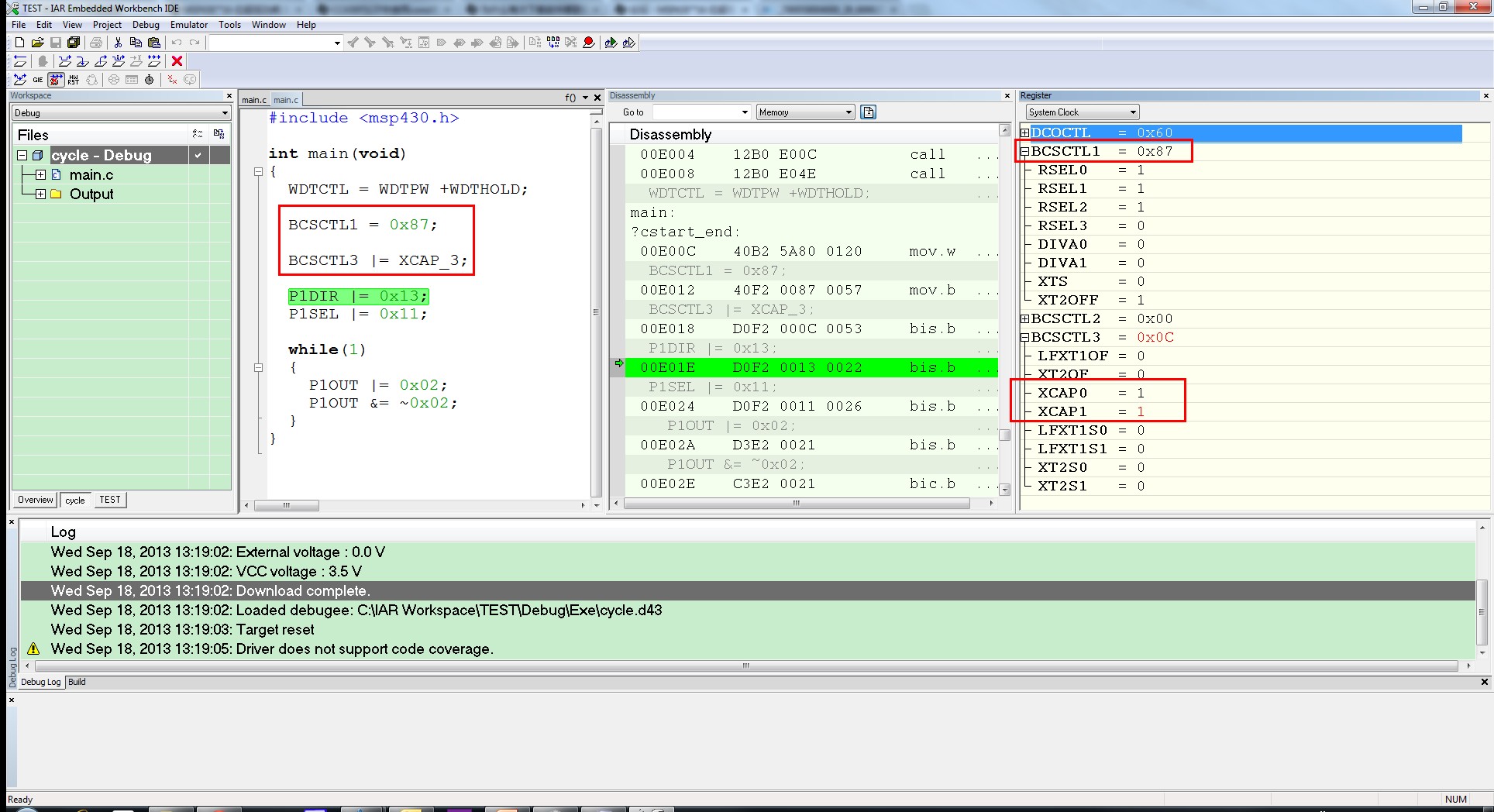1494x812 pixels.
Task: Close the active main.c editor tab
Action: click(597, 98)
